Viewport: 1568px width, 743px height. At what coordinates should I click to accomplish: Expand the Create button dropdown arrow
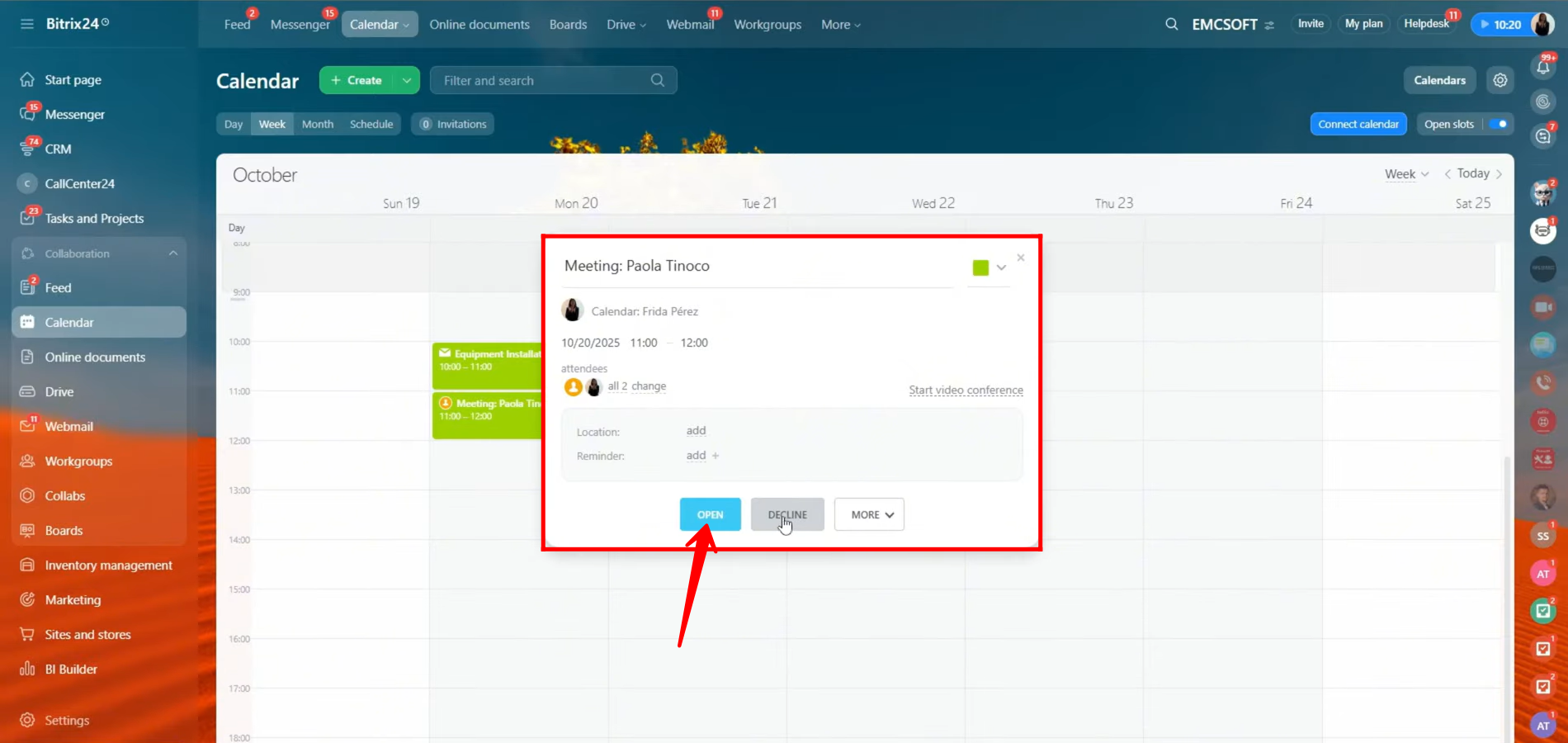407,80
